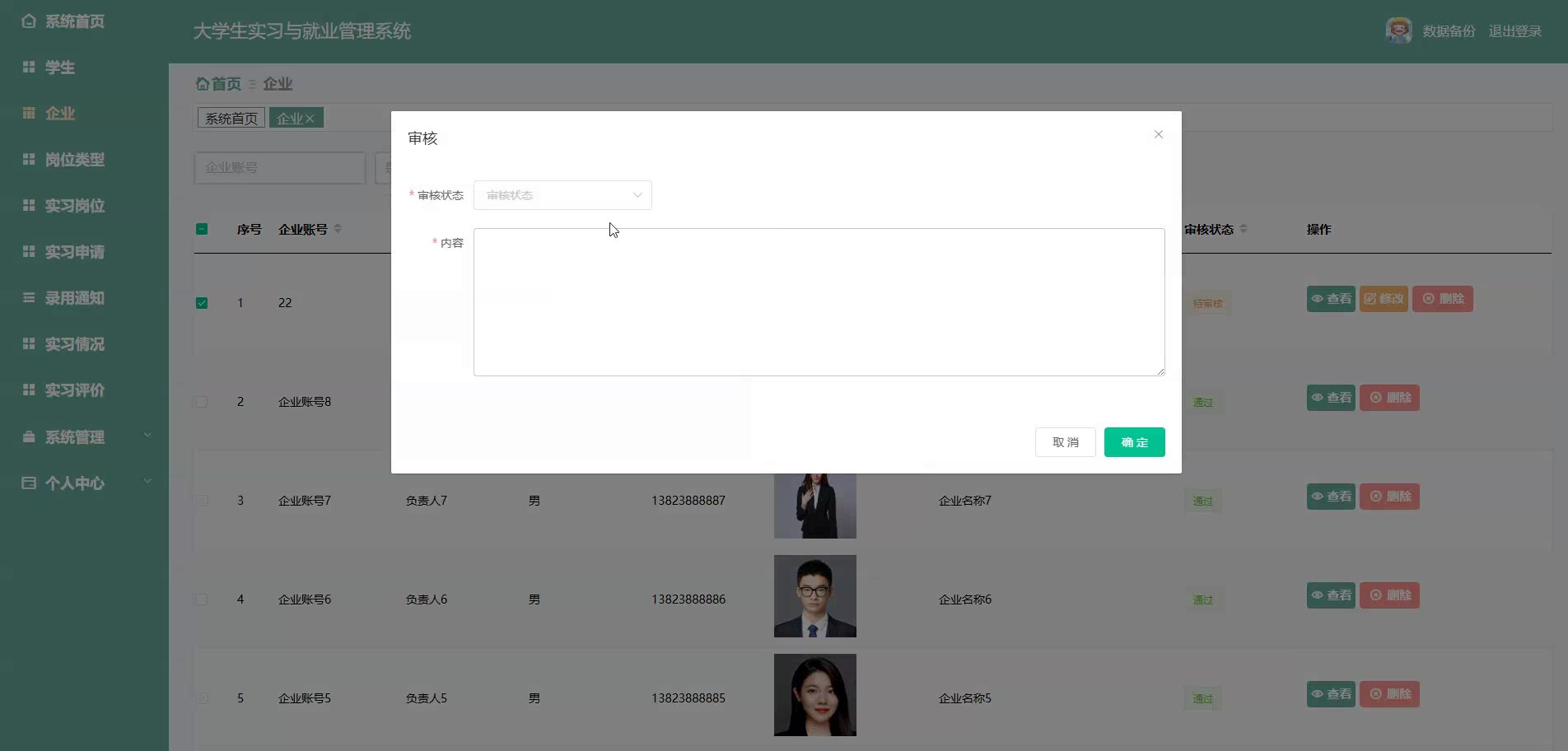Sort by 审核状态 column arrows
This screenshot has width=1568, height=751.
point(1244,229)
